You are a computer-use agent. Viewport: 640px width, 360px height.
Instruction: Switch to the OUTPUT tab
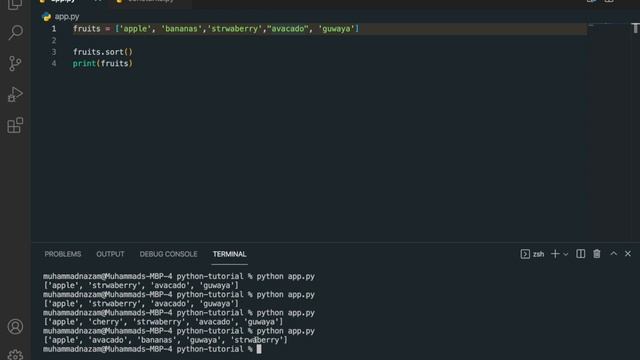click(110, 254)
